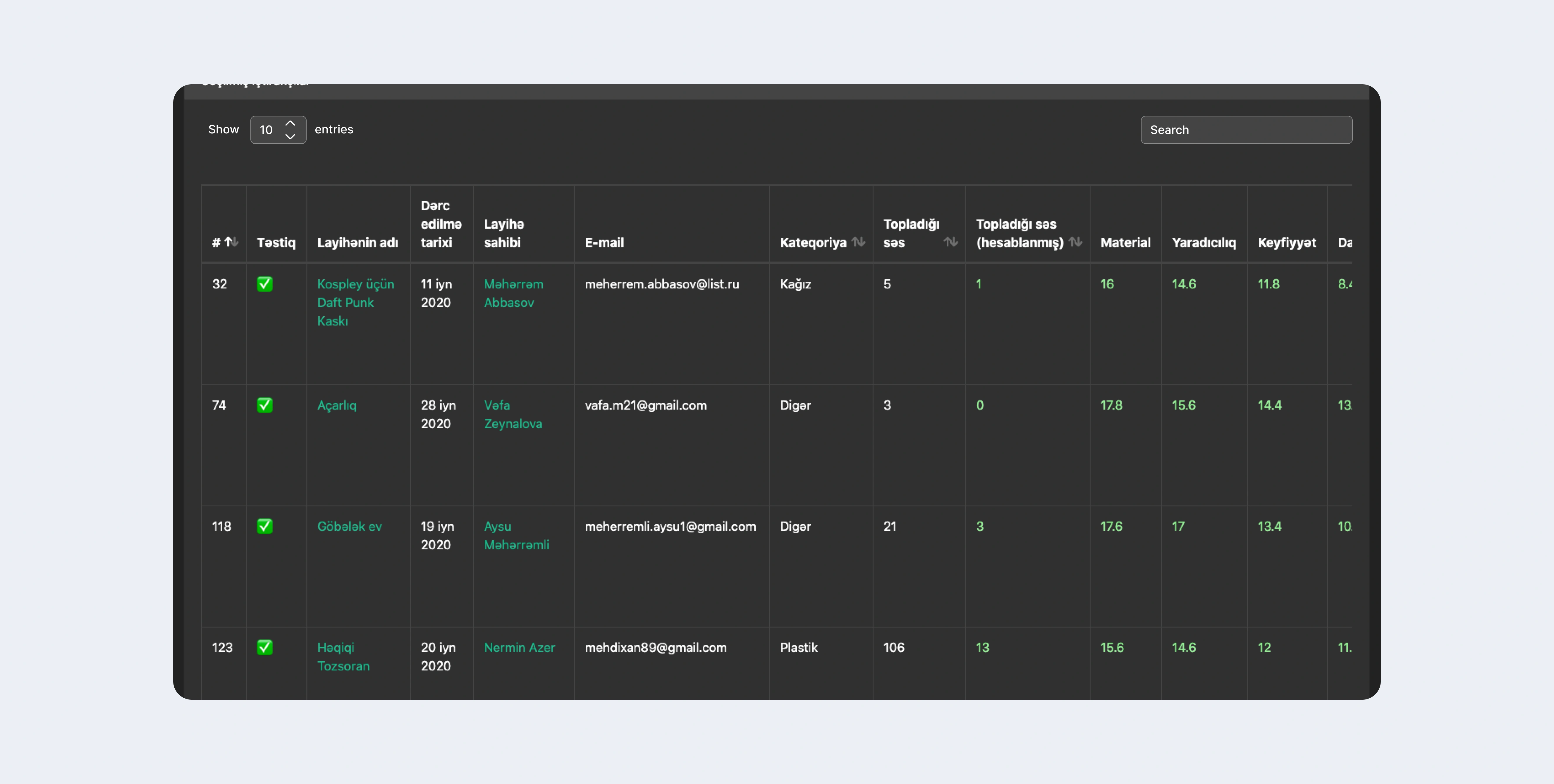Viewport: 1554px width, 784px height.
Task: Click the checkmark for row 123
Action: 264,648
